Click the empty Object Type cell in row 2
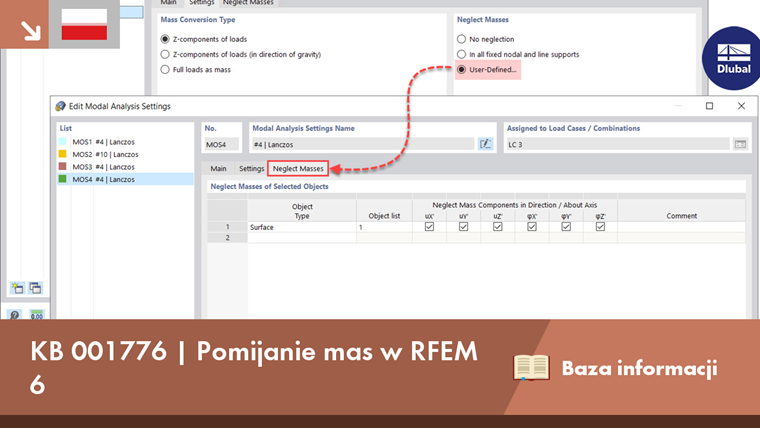Screen dimensions: 760x428 click(302, 238)
